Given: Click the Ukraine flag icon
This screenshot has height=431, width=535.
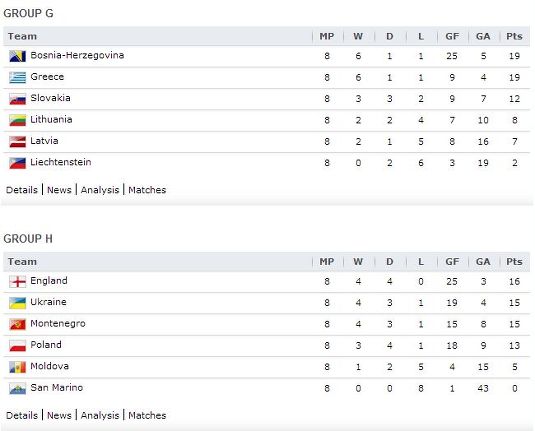Looking at the screenshot, I should 17,303.
